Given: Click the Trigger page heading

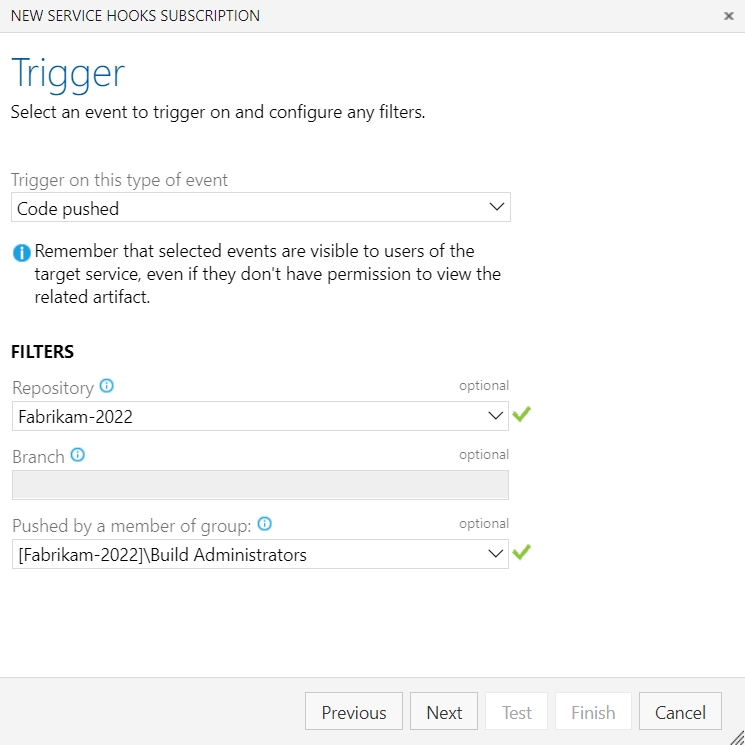Looking at the screenshot, I should (68, 74).
